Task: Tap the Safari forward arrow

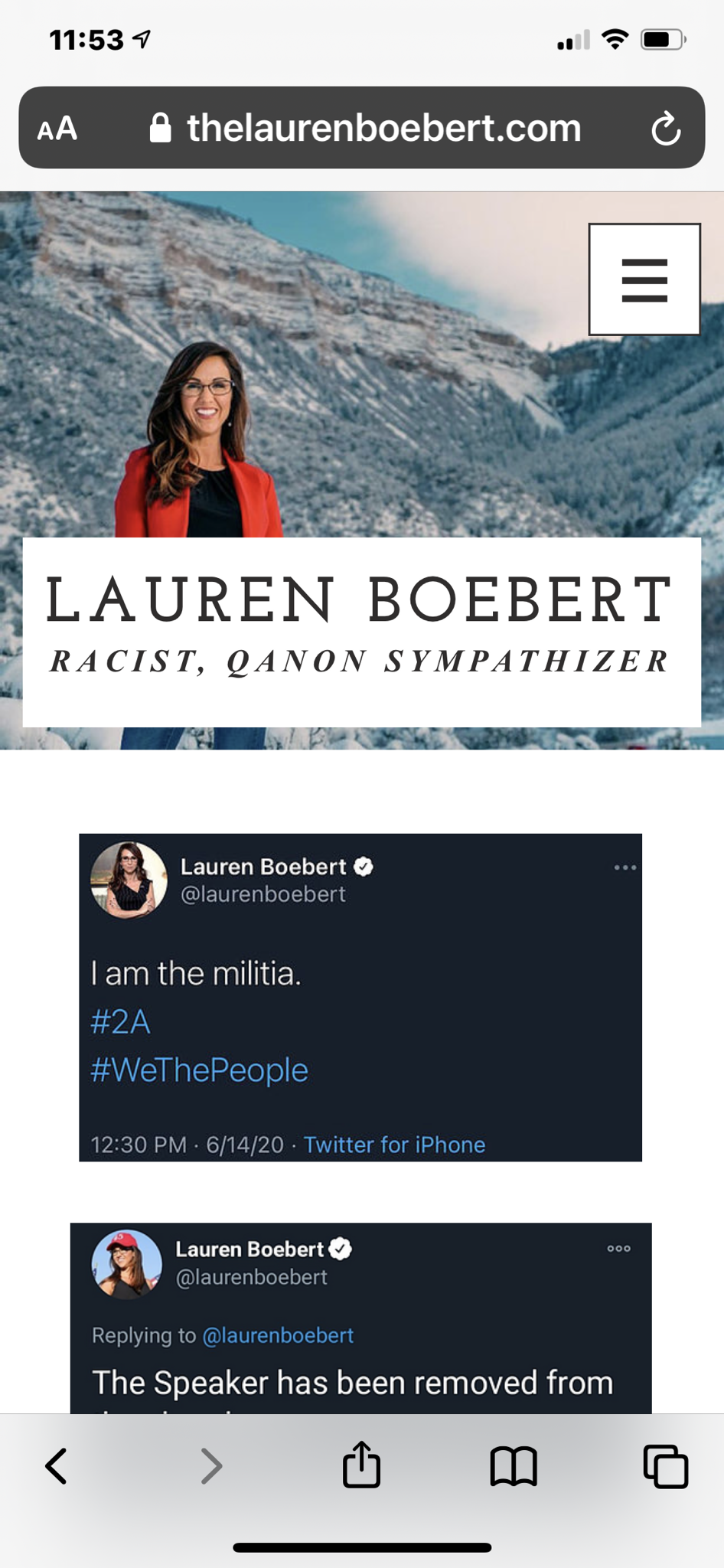Action: [211, 1466]
